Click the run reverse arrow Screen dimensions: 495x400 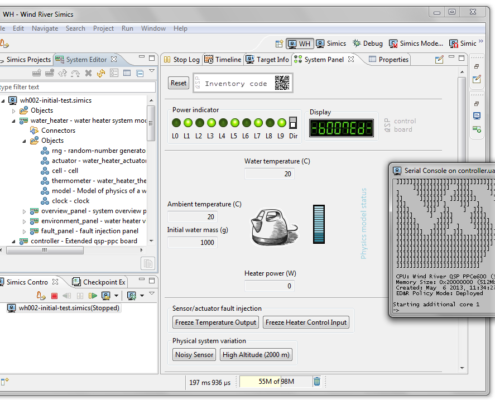(x=67, y=296)
